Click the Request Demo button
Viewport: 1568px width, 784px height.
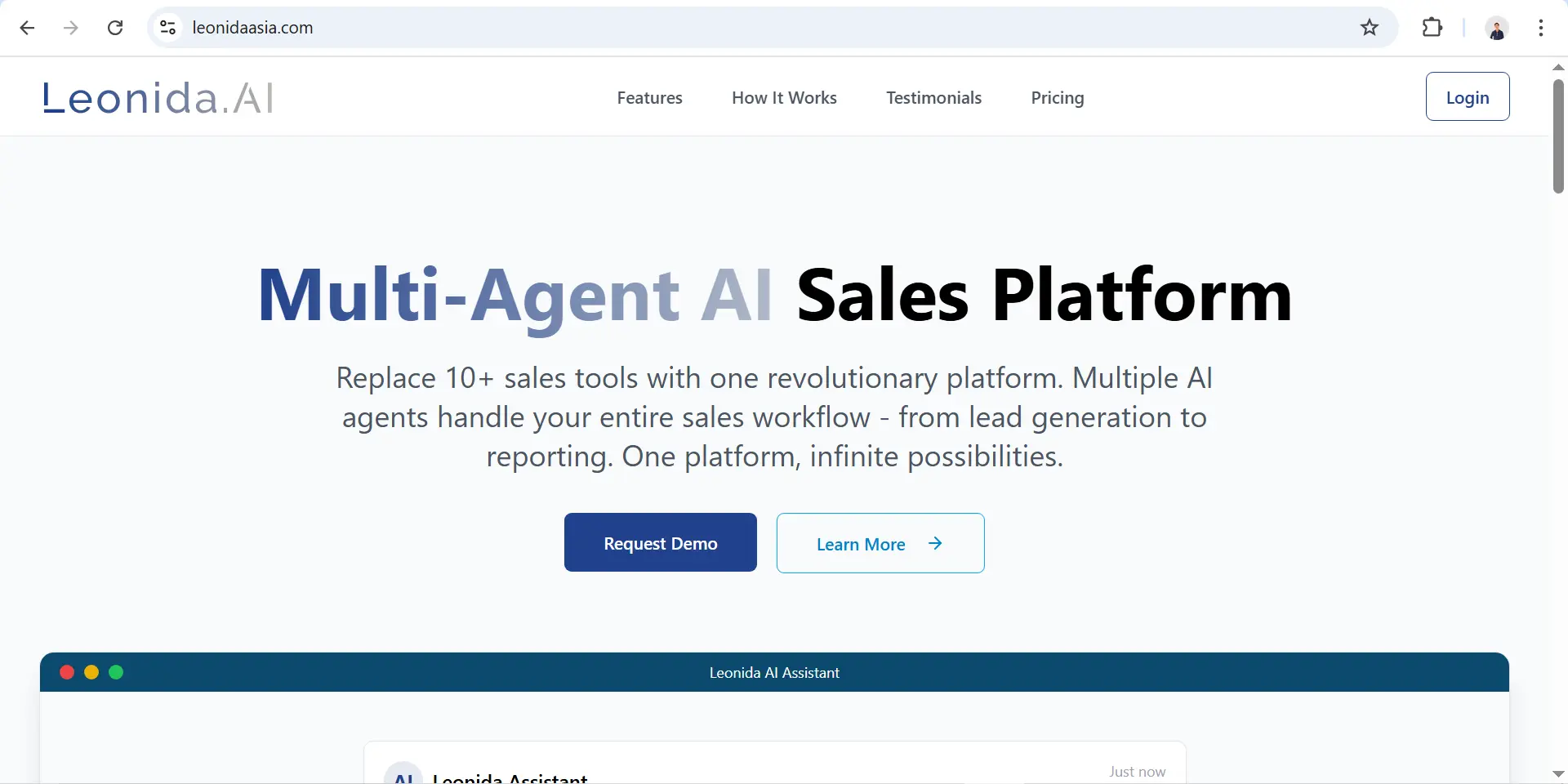tap(661, 542)
